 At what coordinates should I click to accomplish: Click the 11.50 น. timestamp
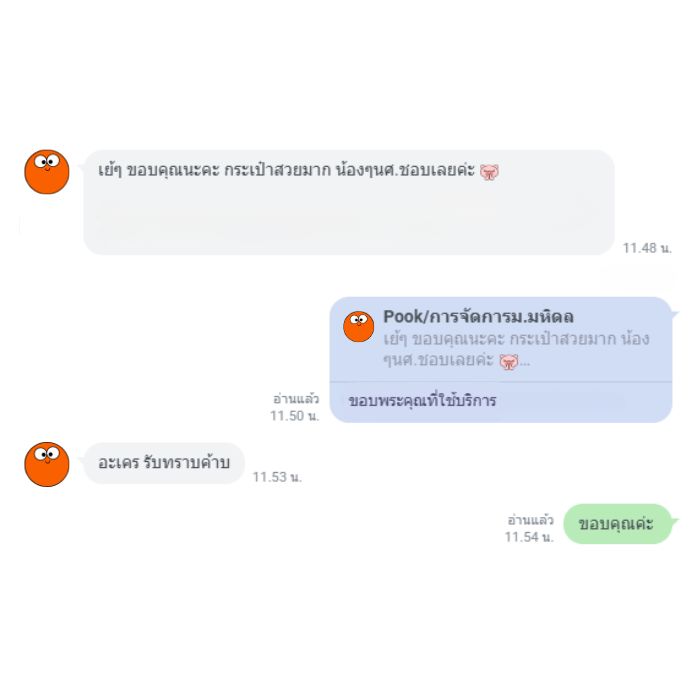pyautogui.click(x=295, y=416)
